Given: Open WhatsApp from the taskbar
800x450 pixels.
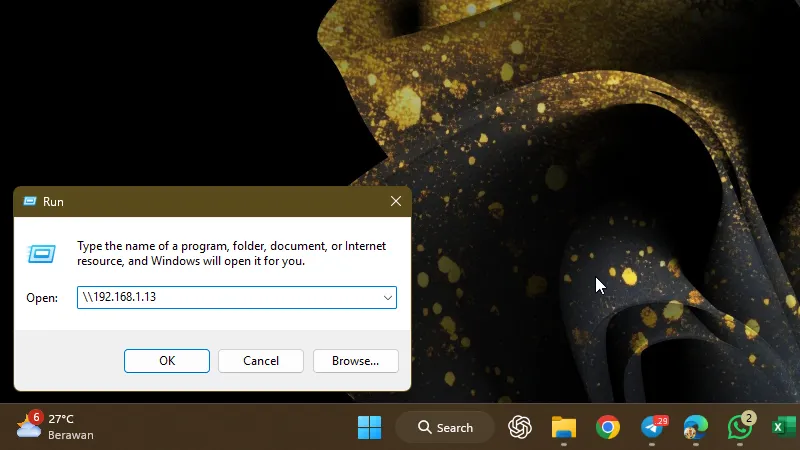Looking at the screenshot, I should pos(740,427).
